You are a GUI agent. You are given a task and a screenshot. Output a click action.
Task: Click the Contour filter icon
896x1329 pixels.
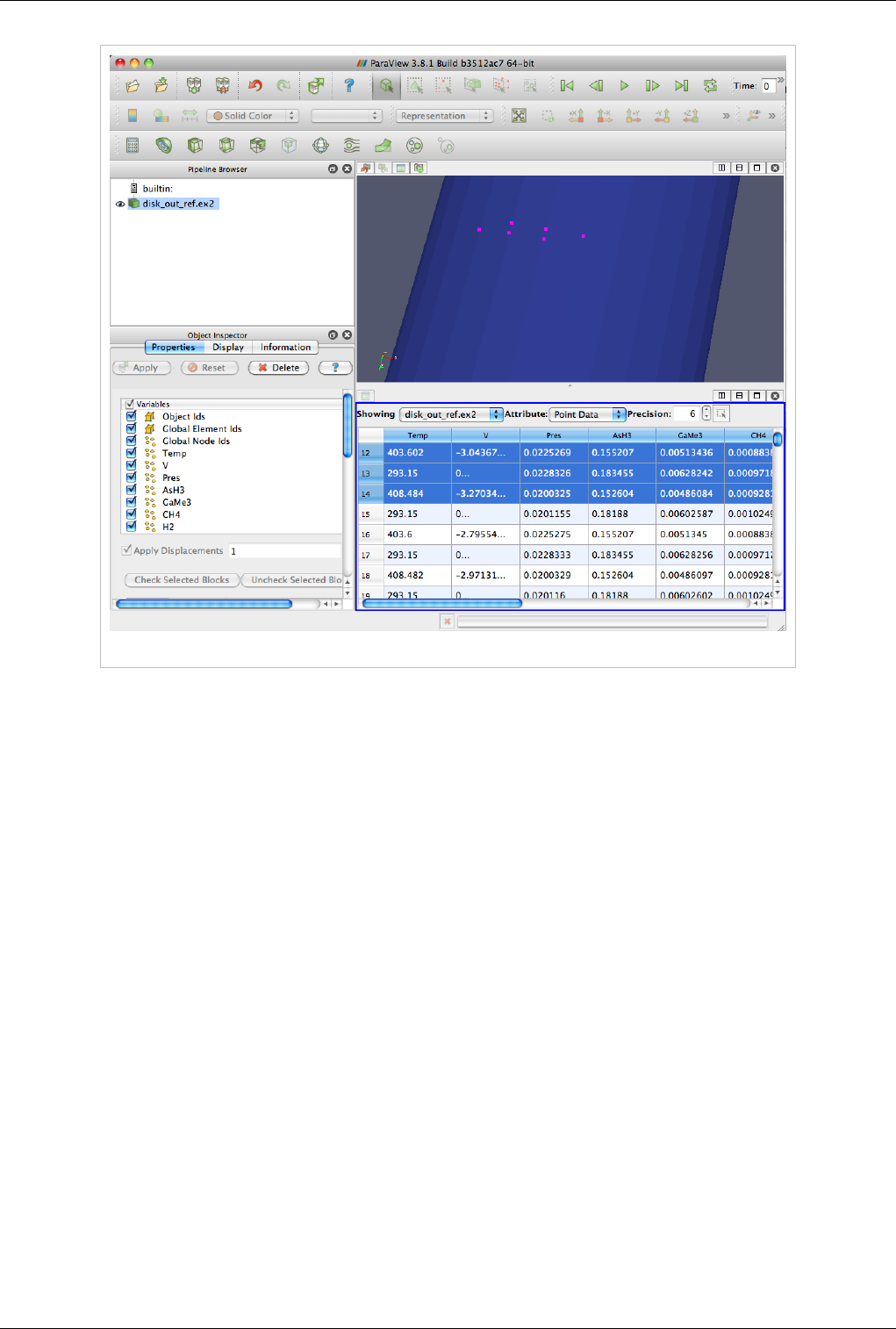[x=163, y=146]
